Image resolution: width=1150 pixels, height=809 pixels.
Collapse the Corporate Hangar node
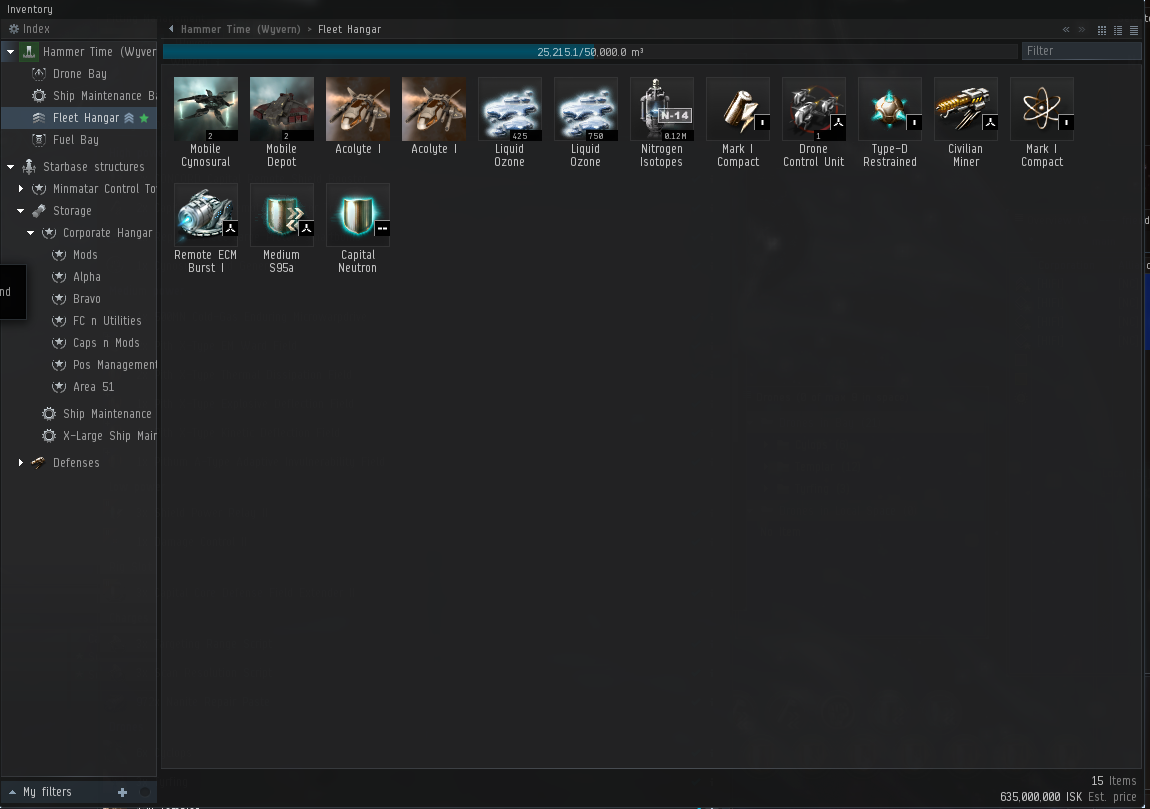[31, 233]
